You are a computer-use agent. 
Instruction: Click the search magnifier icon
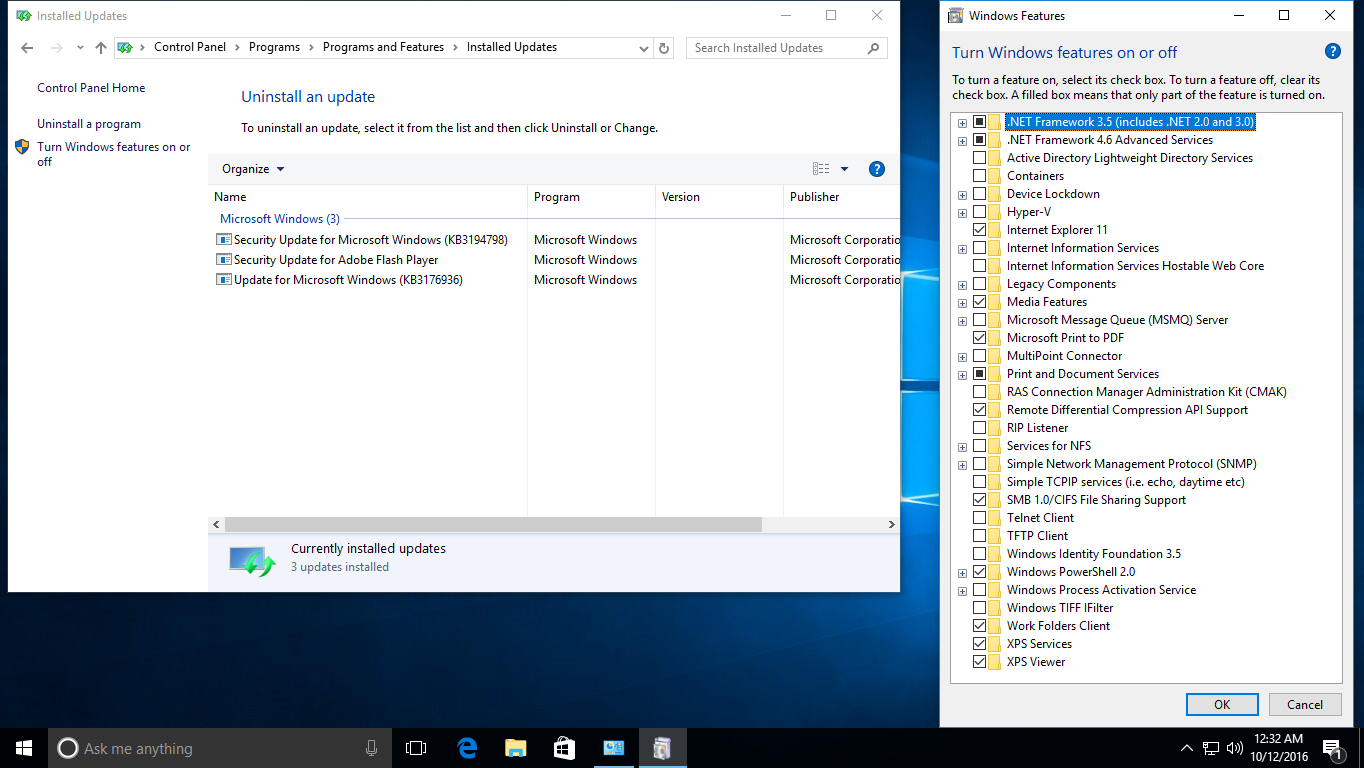[x=873, y=48]
